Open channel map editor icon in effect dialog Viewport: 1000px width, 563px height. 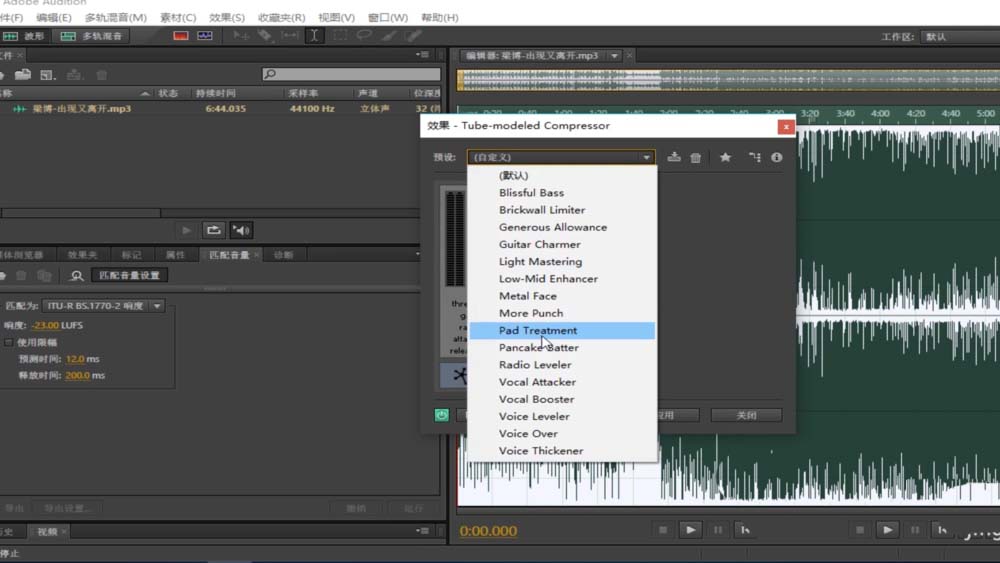pos(754,157)
